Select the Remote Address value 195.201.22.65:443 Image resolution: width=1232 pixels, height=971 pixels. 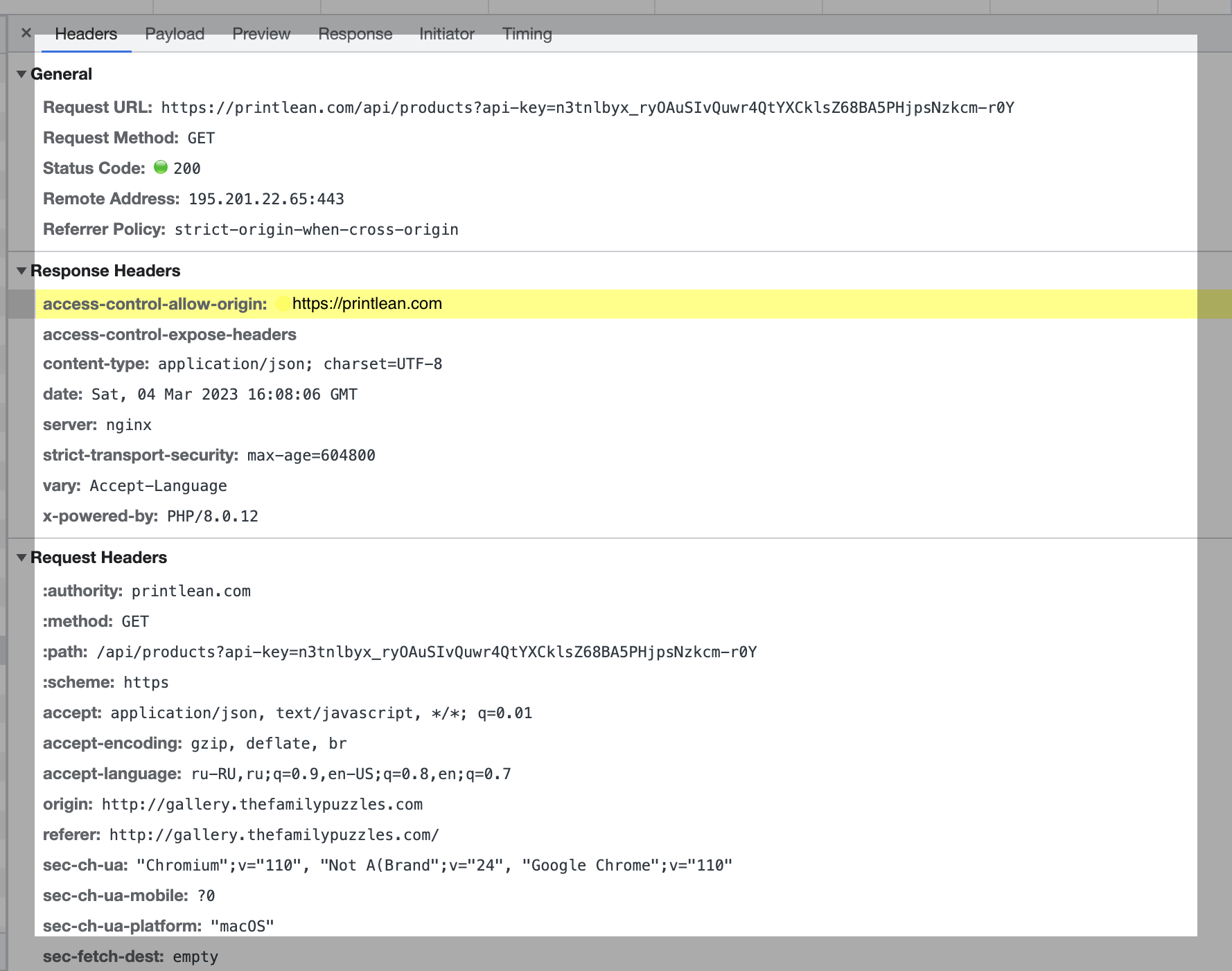(x=266, y=199)
